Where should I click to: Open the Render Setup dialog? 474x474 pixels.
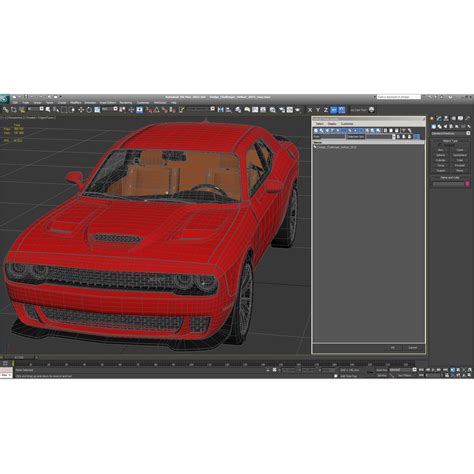click(x=281, y=110)
